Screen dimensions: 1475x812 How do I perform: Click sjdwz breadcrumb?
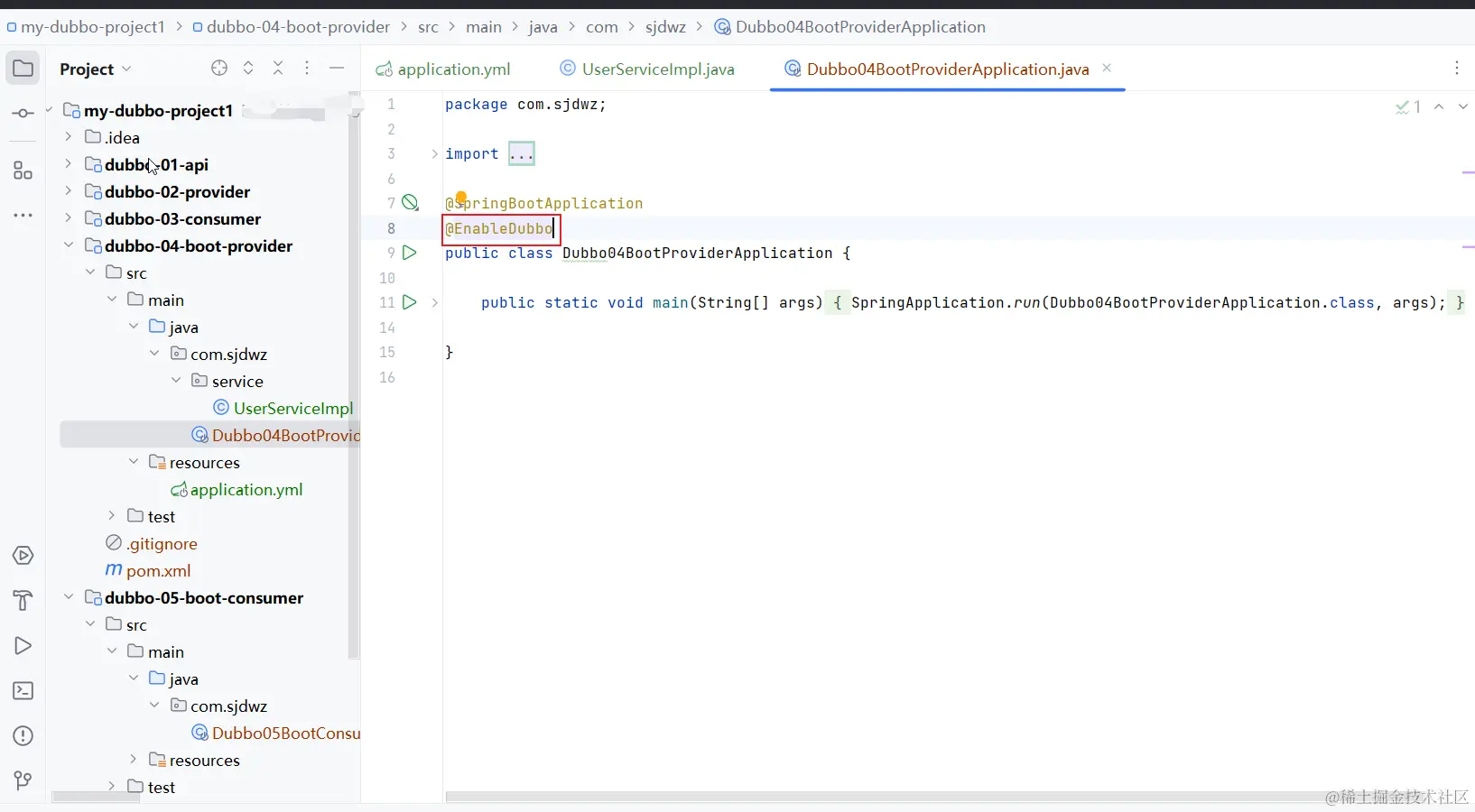pyautogui.click(x=665, y=27)
